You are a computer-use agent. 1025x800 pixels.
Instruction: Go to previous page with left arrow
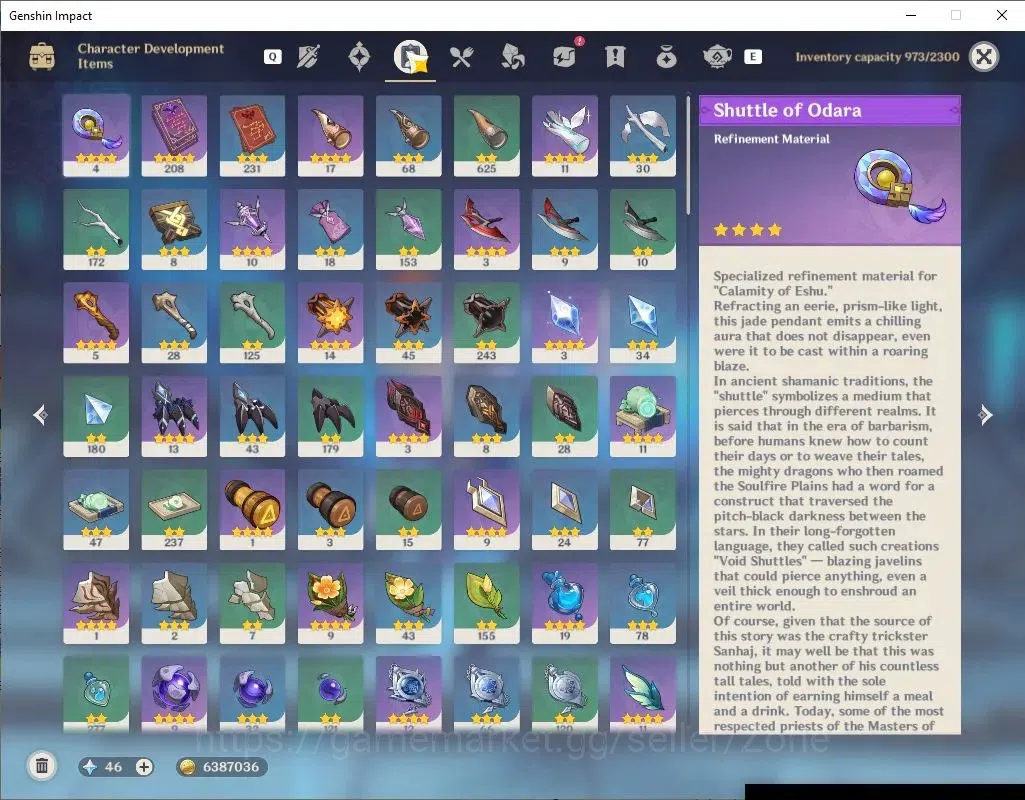[x=41, y=414]
